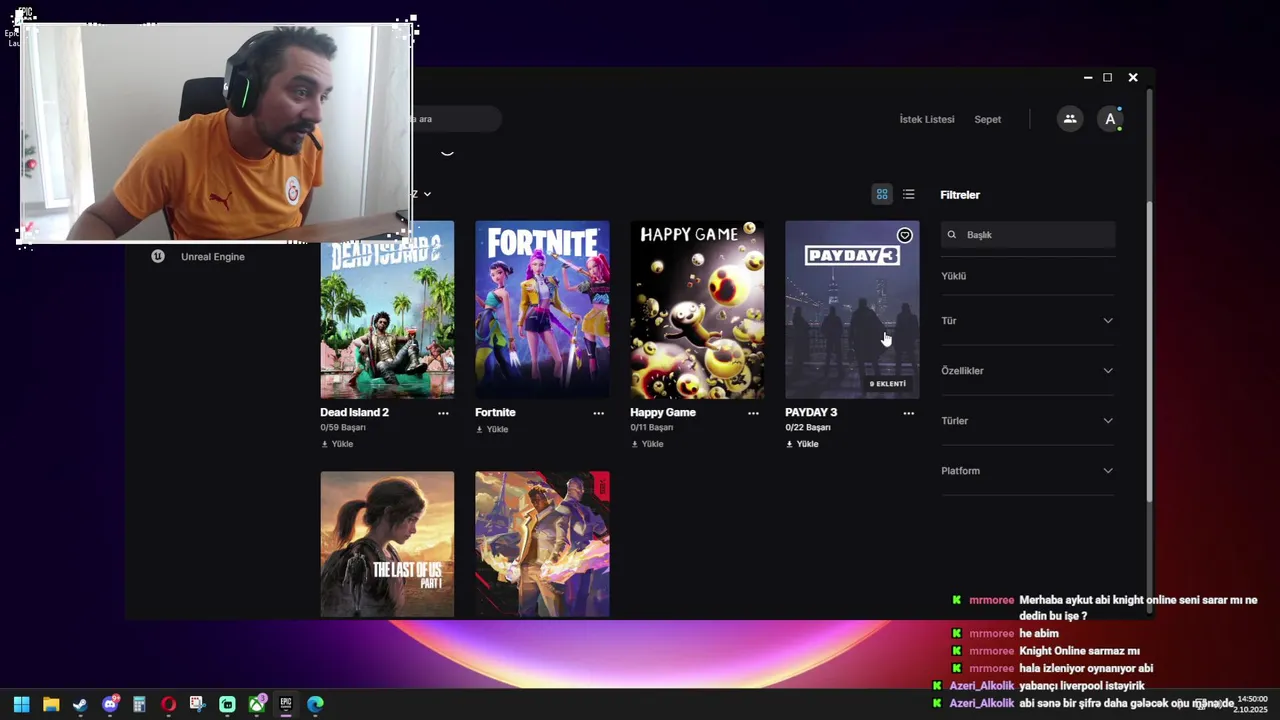The image size is (1280, 720).
Task: Click "0/11 Başarı" achievements text
Action: pos(651,428)
